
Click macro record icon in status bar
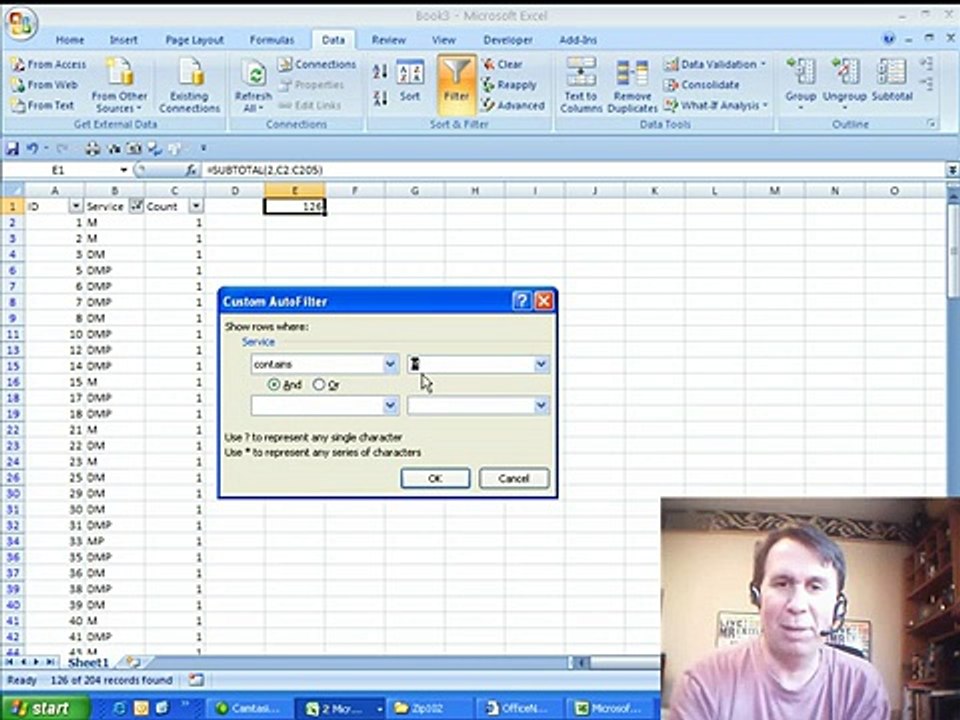point(196,680)
